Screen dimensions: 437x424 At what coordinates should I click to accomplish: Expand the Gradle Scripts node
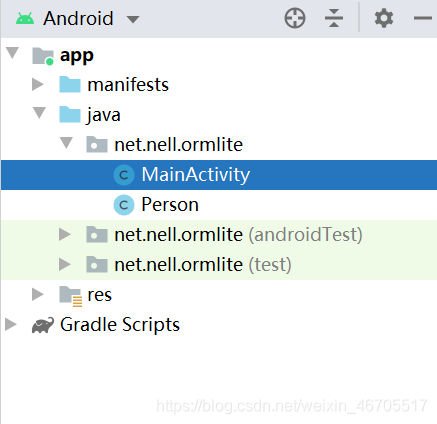pos(11,324)
